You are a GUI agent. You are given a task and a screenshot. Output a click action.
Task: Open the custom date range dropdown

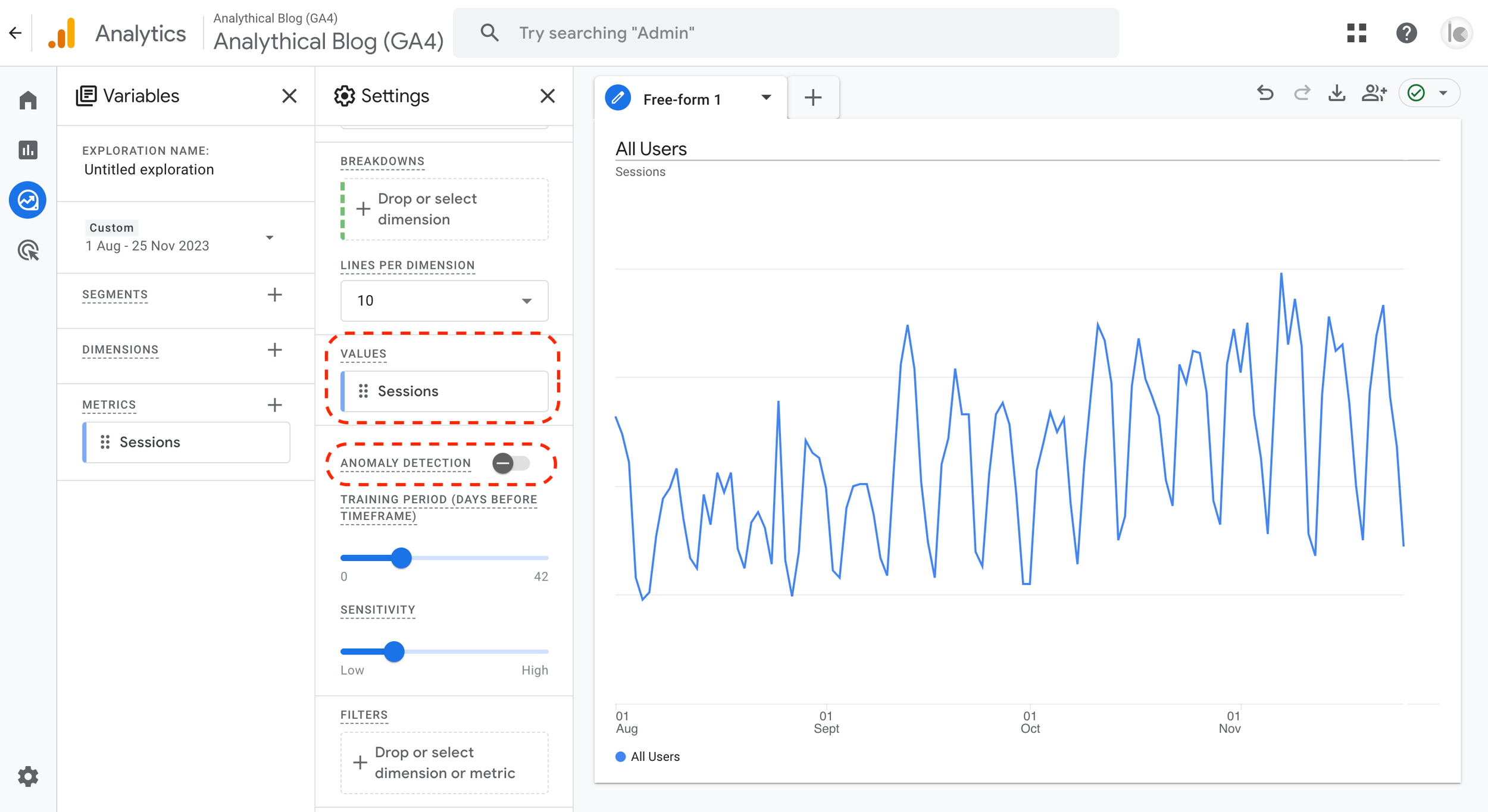[270, 237]
